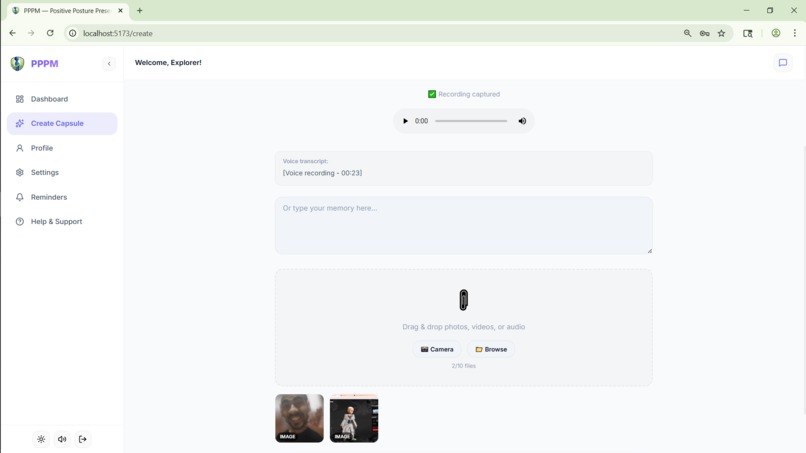Mute the audio player volume
This screenshot has height=453, width=806.
[x=522, y=121]
